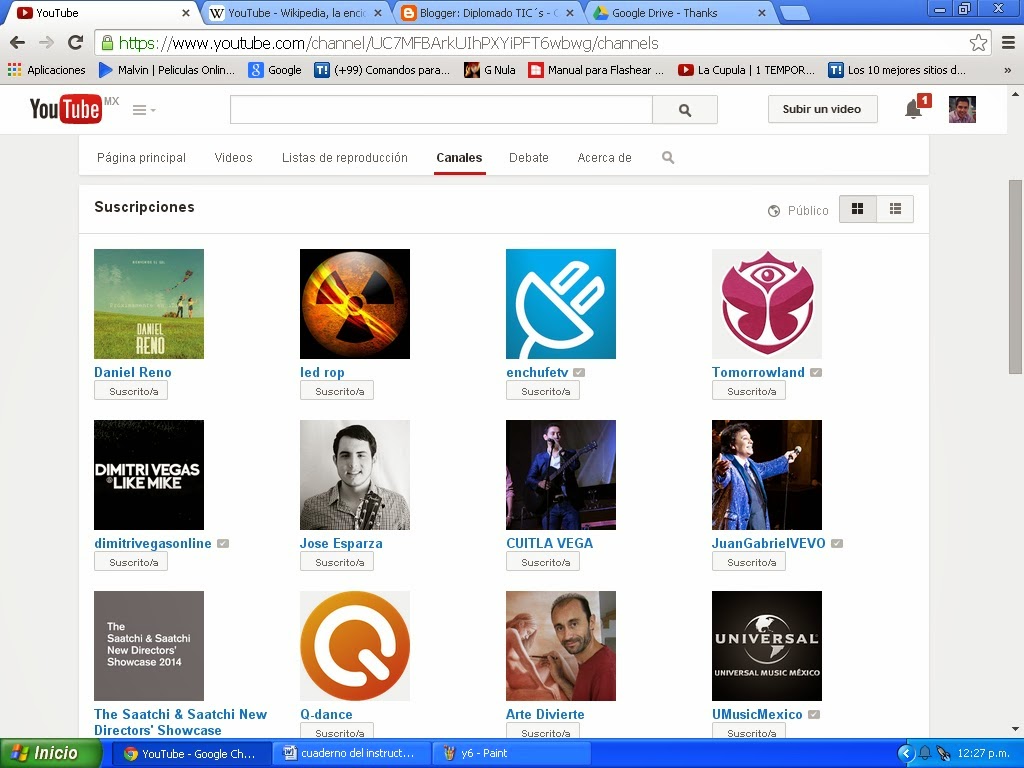Open the led rop radioactive thumbnail

[x=355, y=304]
